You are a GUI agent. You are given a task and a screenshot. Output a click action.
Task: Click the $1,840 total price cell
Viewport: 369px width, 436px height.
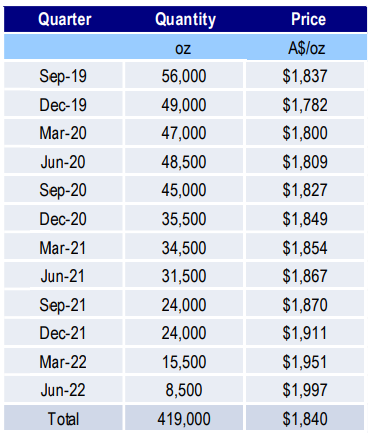305,419
